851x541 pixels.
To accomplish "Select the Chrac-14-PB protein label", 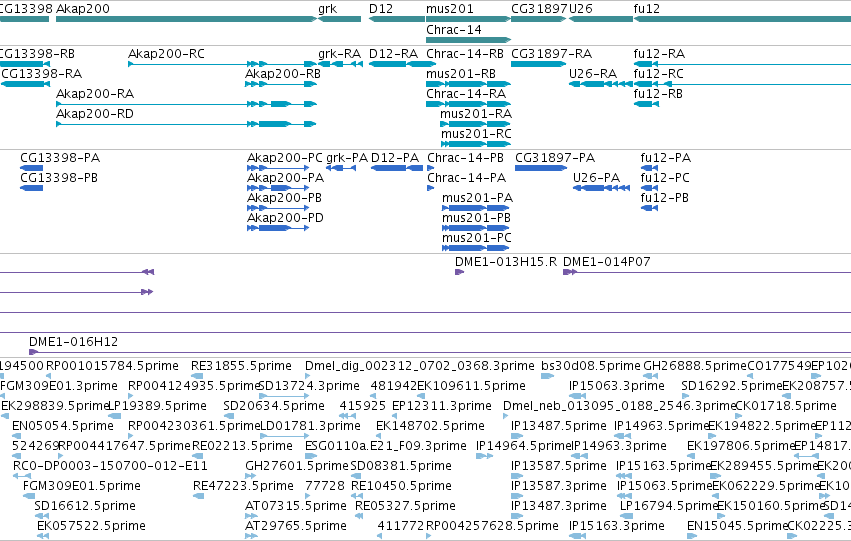I will pos(466,158).
